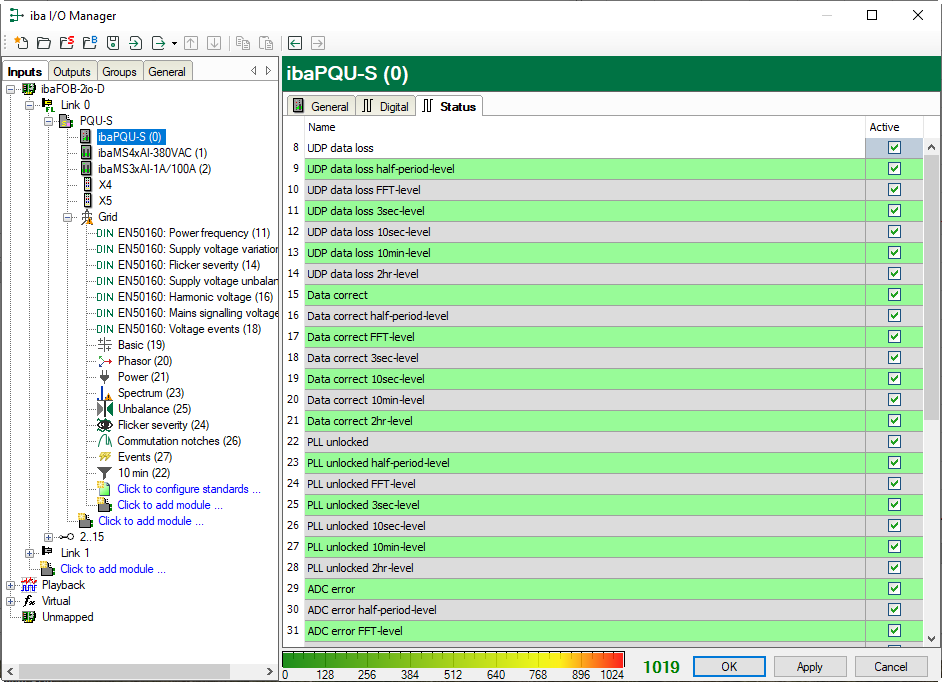
Task: Expand the Link 1 tree node
Action: point(30,553)
